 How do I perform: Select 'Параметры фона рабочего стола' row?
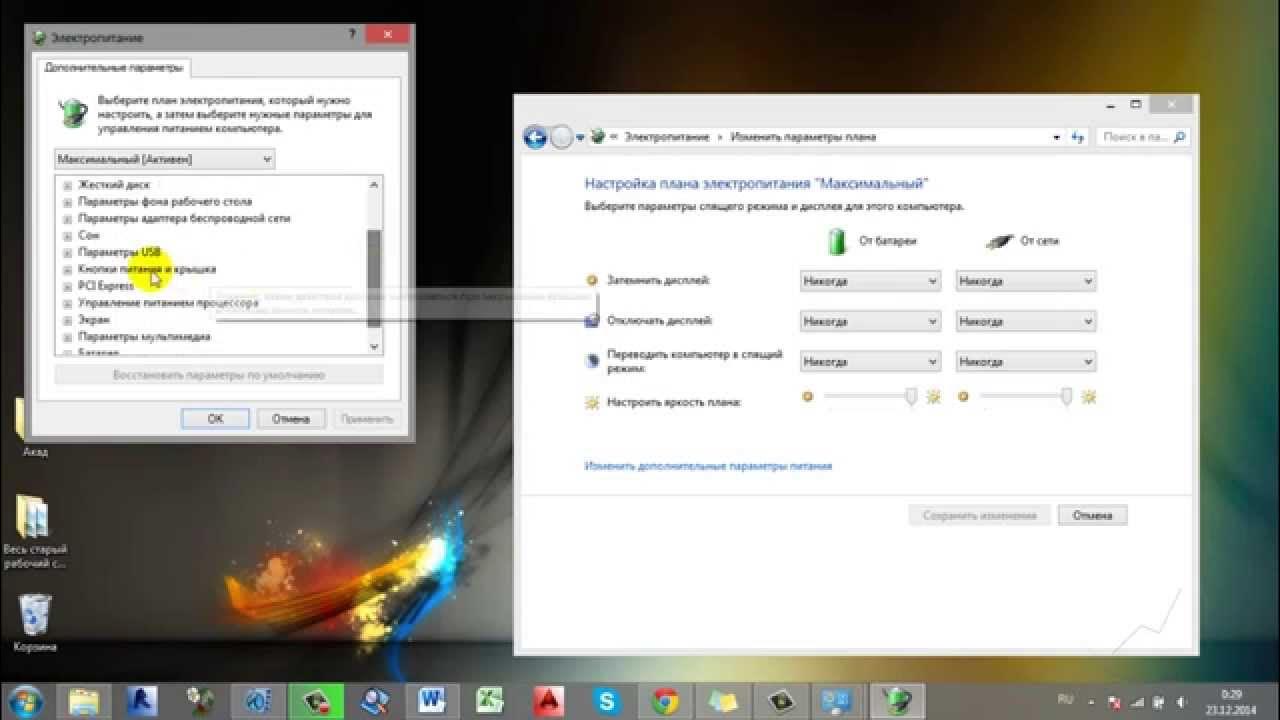[165, 202]
